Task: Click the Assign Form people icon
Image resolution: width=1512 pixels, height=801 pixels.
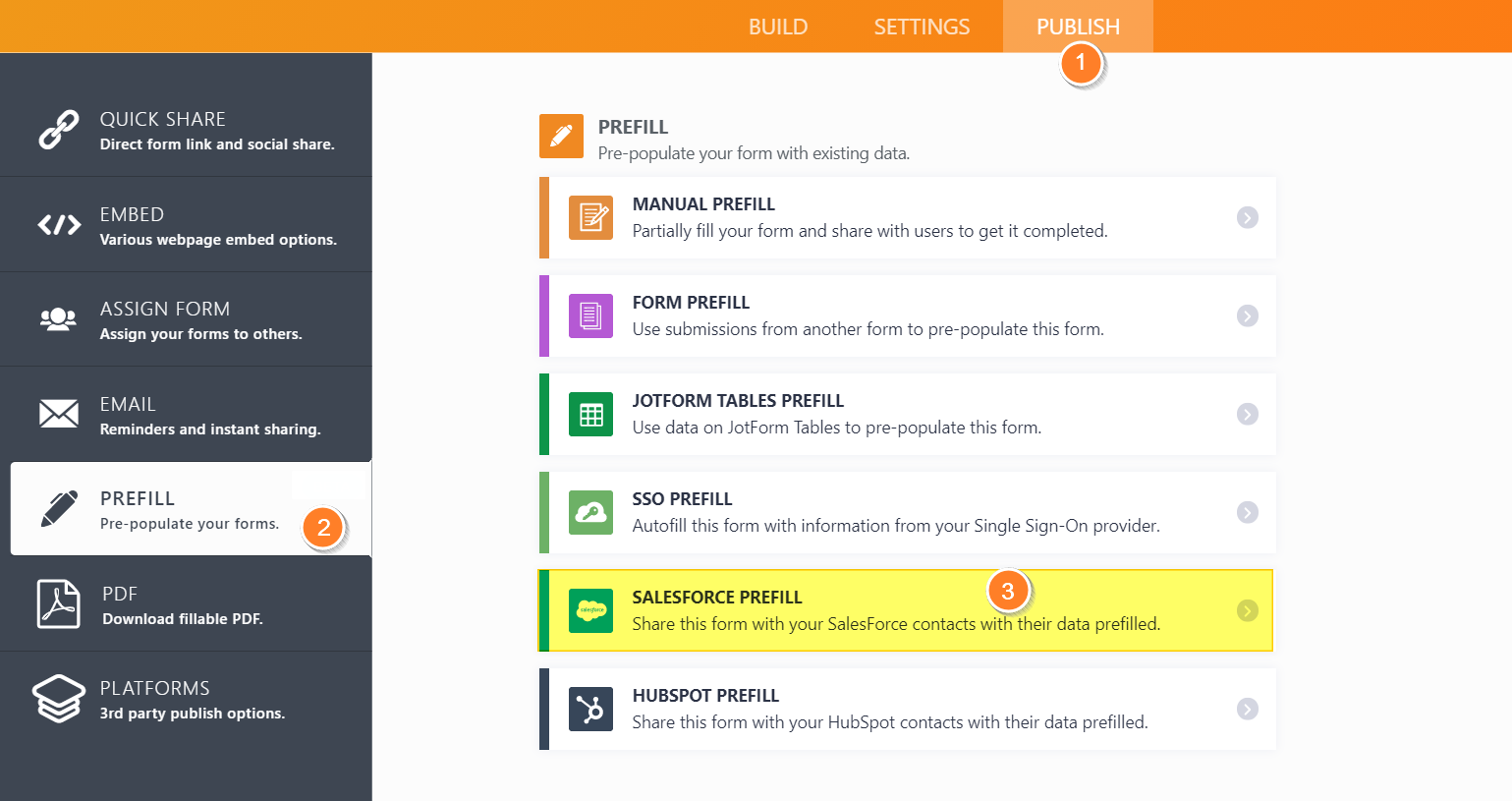Action: tap(58, 319)
